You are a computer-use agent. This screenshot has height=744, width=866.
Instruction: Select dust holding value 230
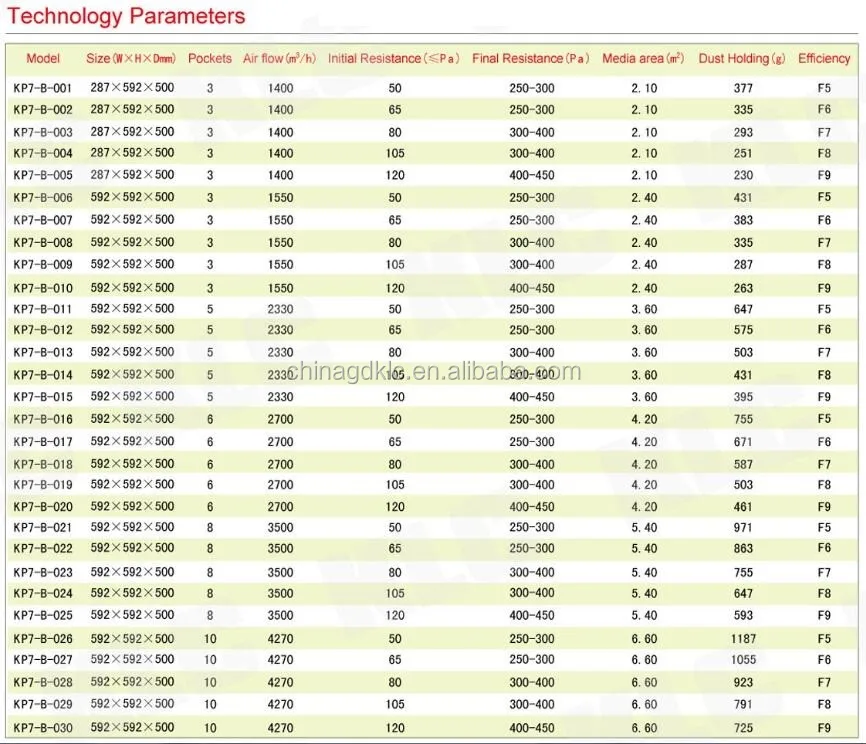pos(743,176)
